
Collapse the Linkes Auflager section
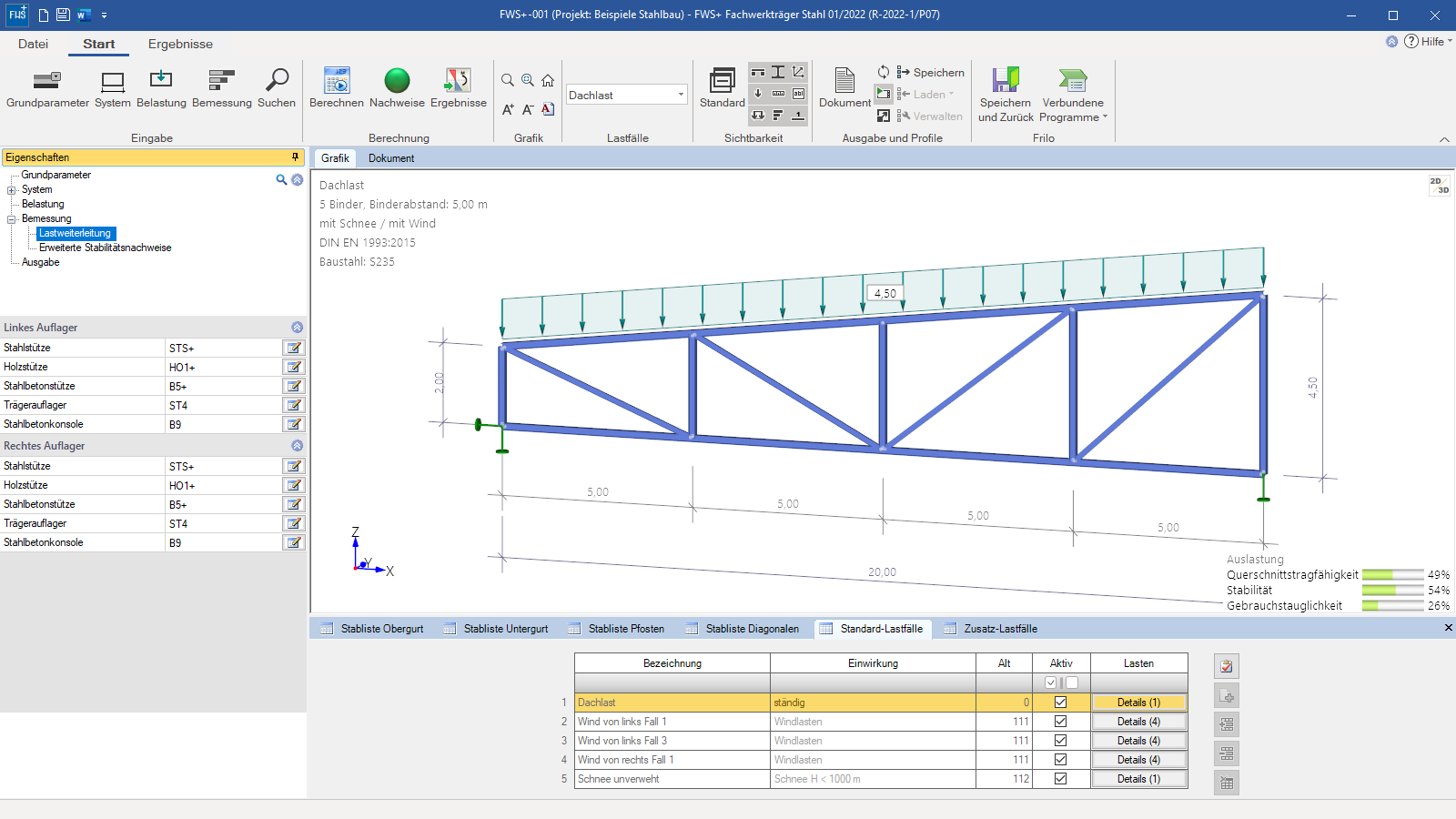[297, 328]
